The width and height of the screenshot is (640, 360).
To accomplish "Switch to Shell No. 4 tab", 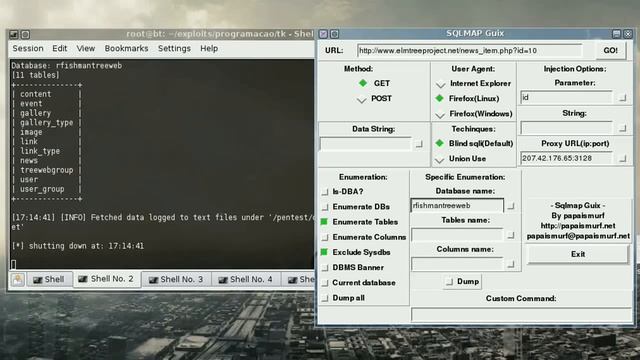I will [246, 280].
